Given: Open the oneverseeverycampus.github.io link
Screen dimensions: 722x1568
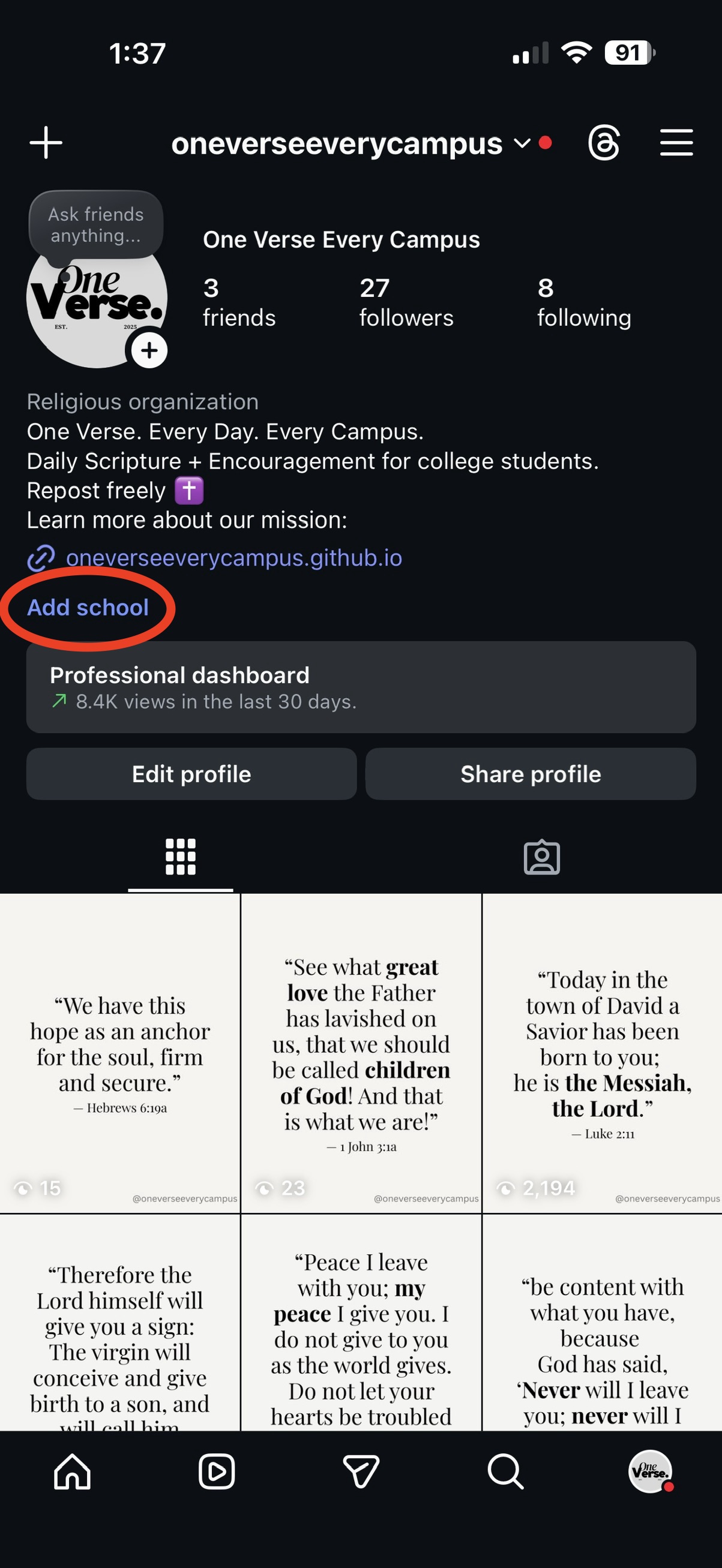Looking at the screenshot, I should (x=234, y=558).
